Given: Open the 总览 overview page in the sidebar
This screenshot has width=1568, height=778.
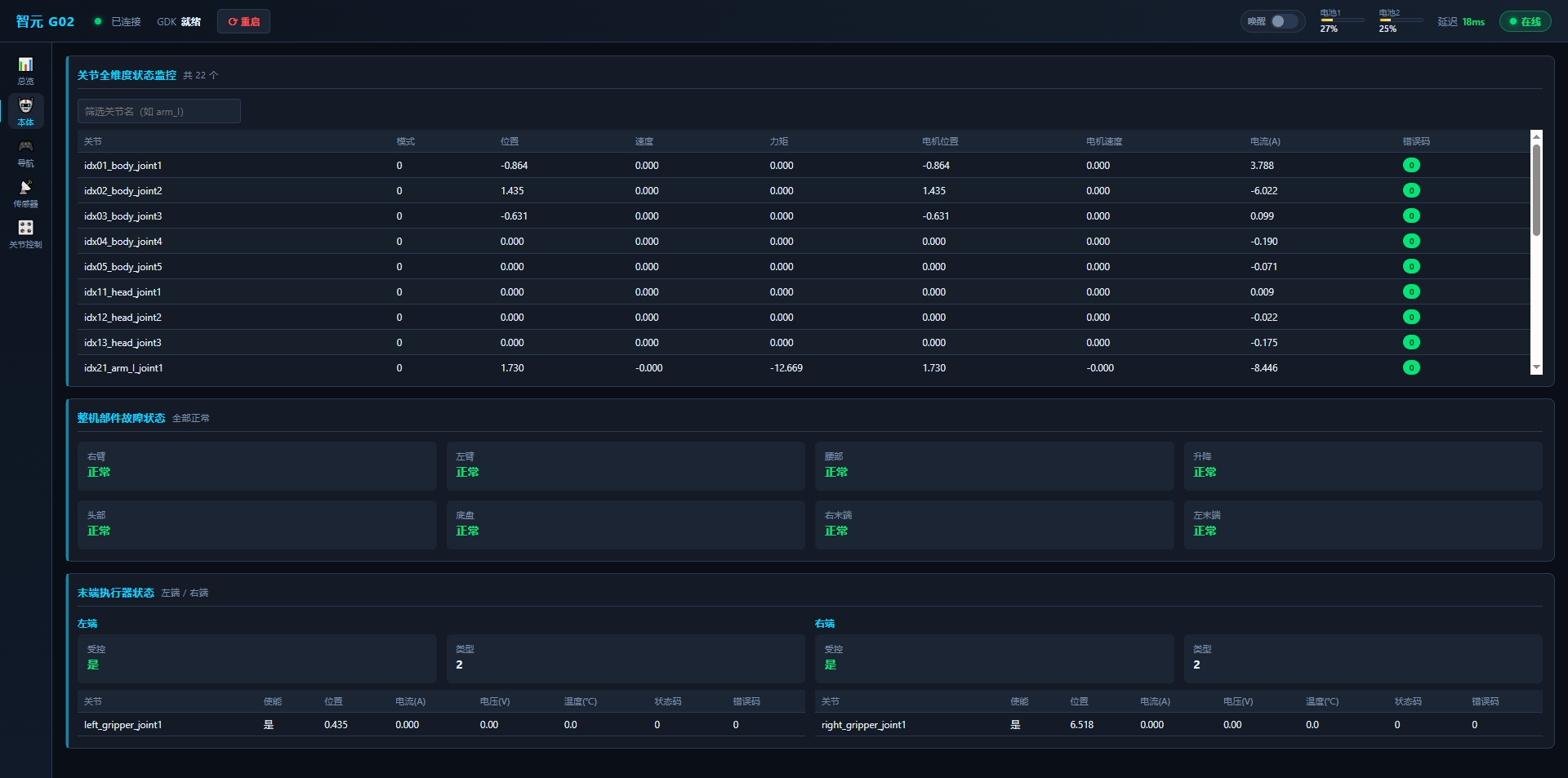Looking at the screenshot, I should coord(25,70).
